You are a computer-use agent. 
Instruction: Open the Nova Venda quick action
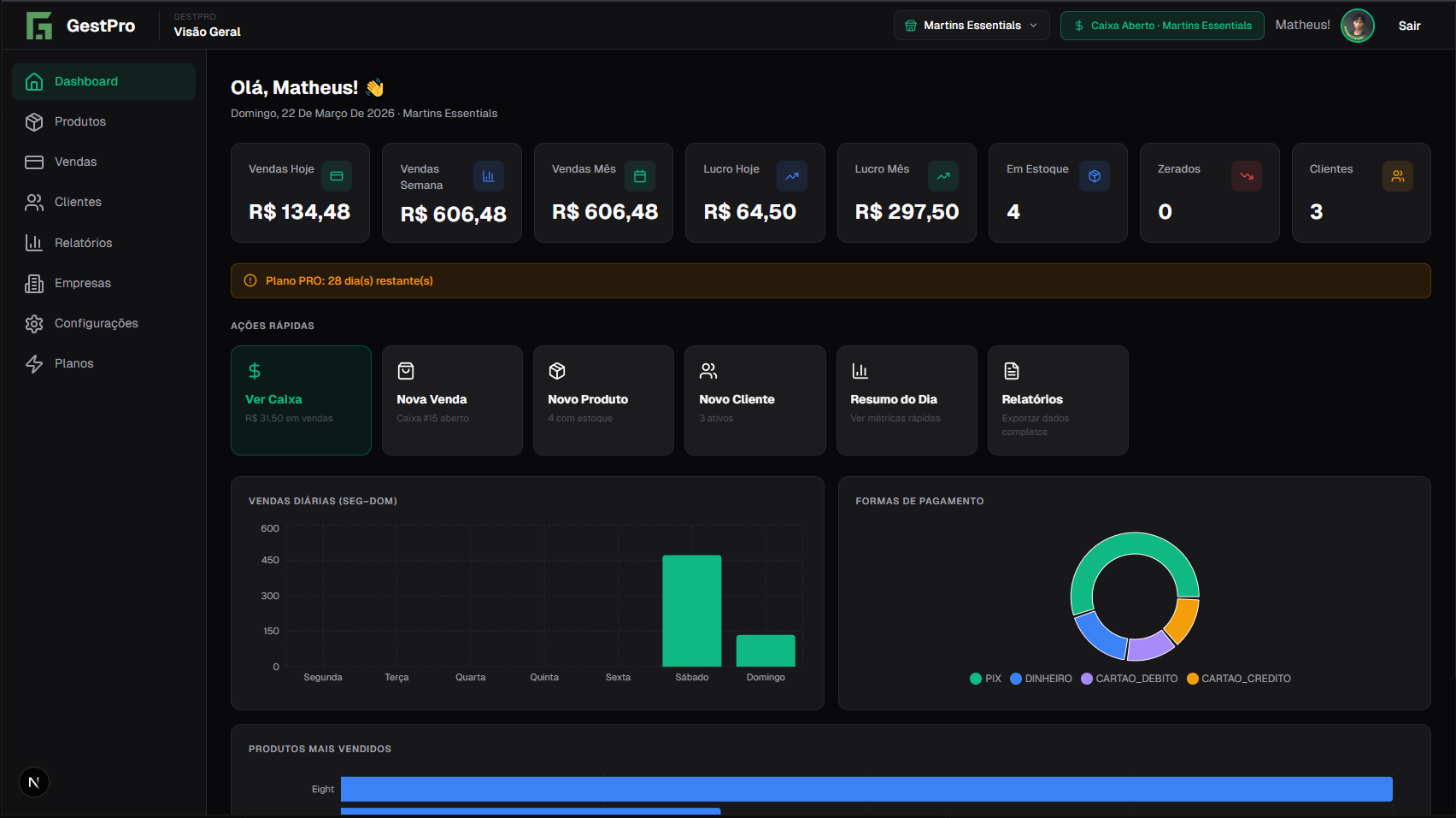pos(452,400)
